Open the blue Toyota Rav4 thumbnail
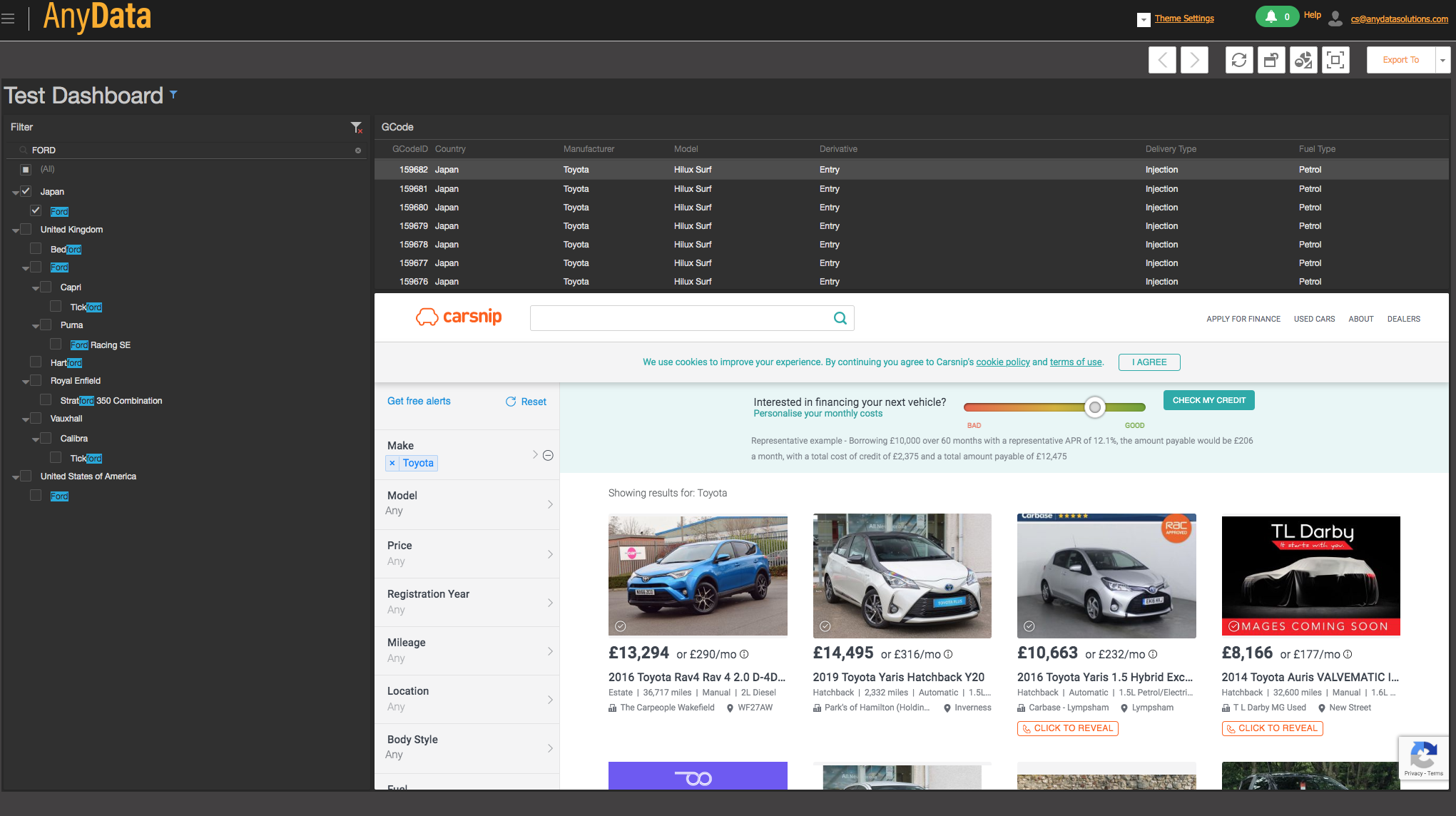 [698, 575]
